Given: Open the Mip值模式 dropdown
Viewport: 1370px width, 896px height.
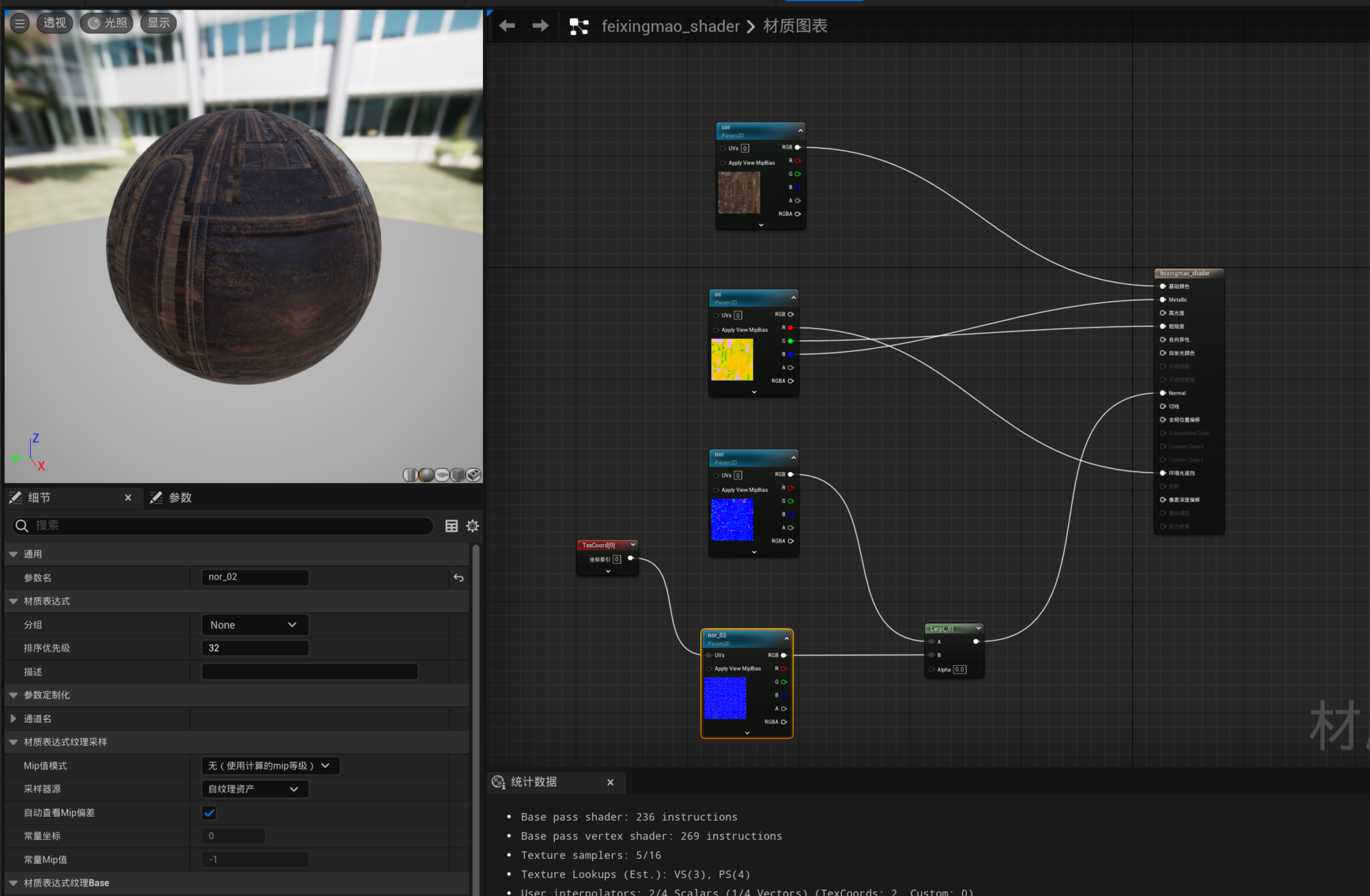Looking at the screenshot, I should pyautogui.click(x=270, y=766).
